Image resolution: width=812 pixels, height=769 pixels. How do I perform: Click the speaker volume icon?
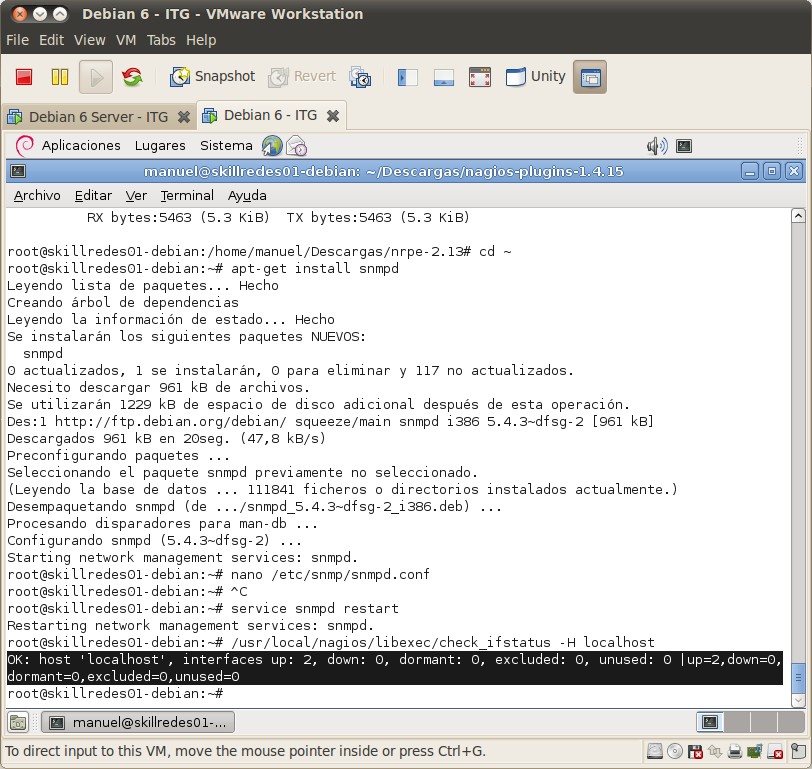tap(655, 146)
